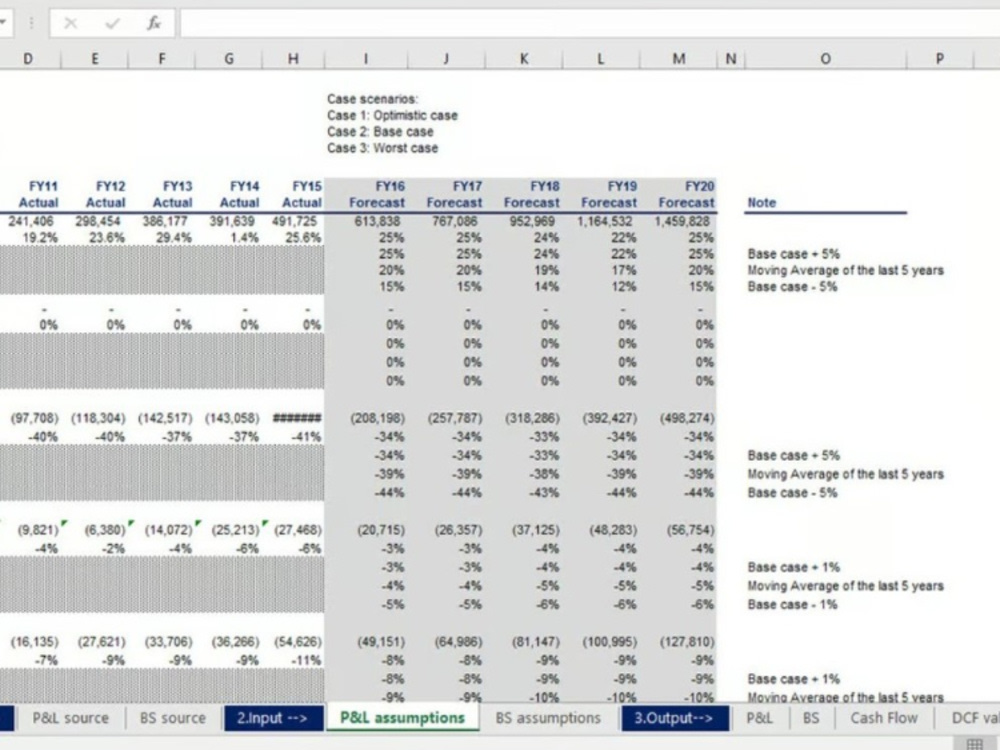Switch to the 3.Output--> sheet
This screenshot has width=1000, height=750.
[x=675, y=718]
